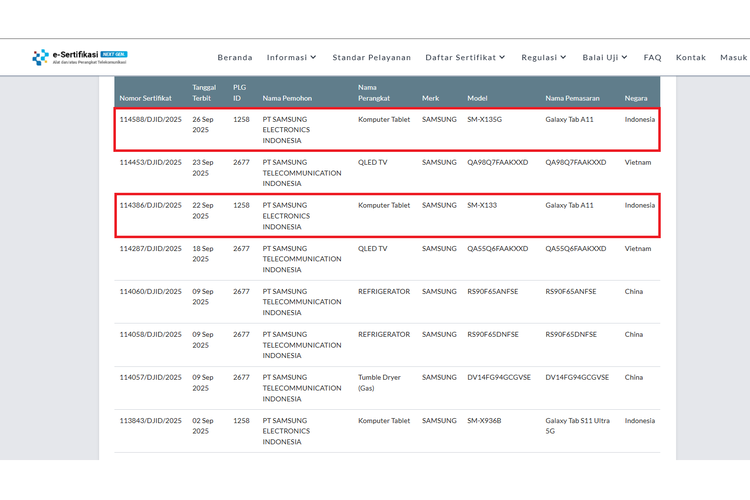750x500 pixels.
Task: Click the 22 Sep 2025 date cell
Action: coord(203,211)
